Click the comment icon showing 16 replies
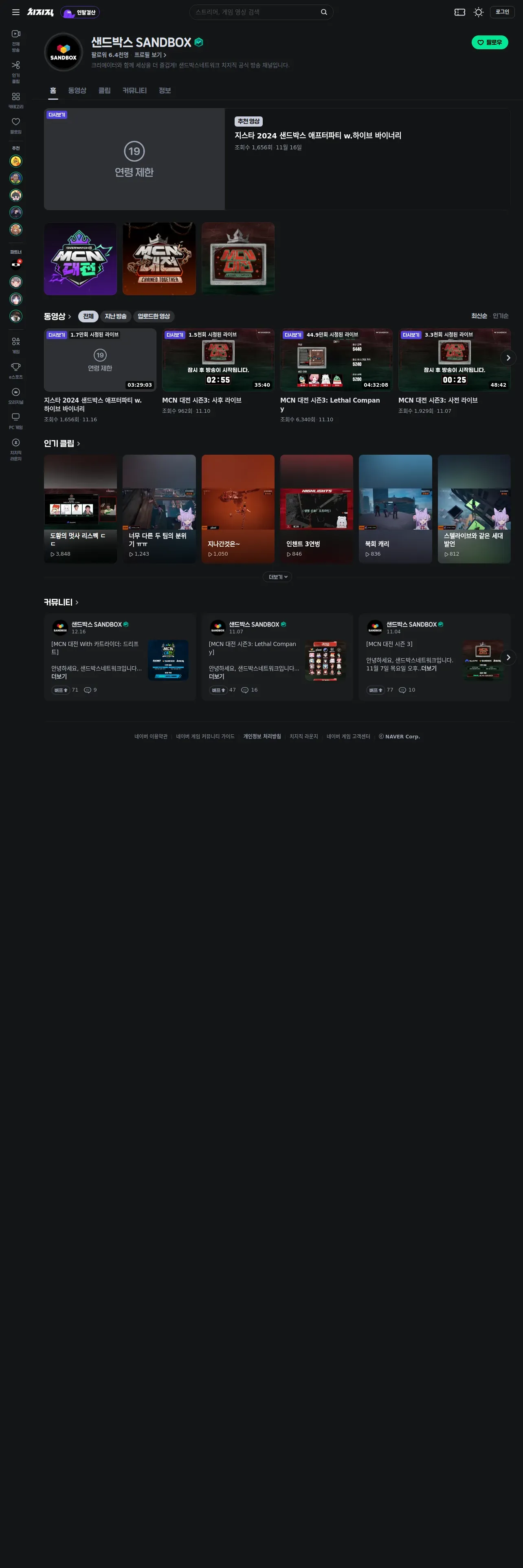This screenshot has width=523, height=1568. pyautogui.click(x=245, y=690)
